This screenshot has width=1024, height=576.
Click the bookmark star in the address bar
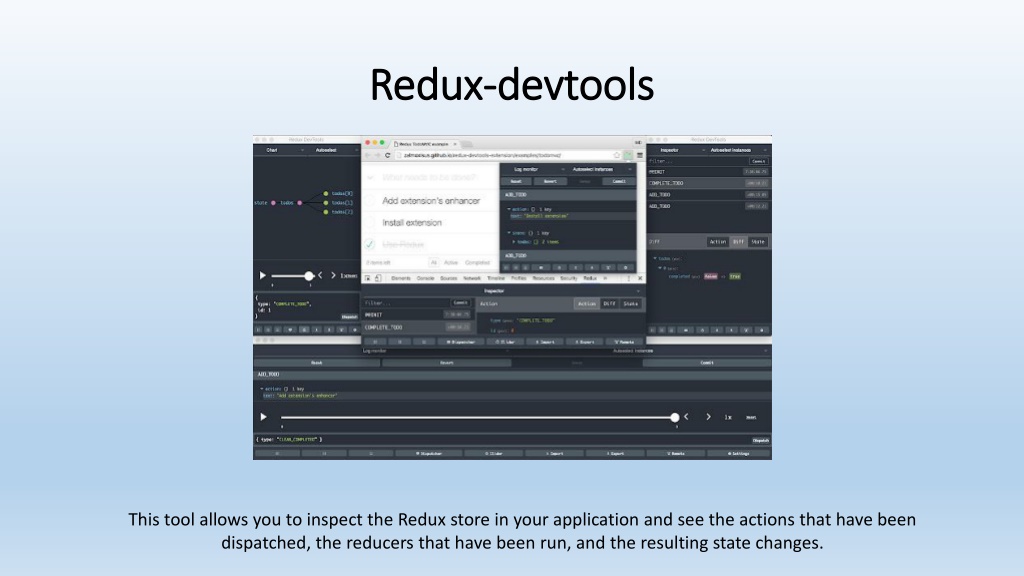[x=616, y=155]
